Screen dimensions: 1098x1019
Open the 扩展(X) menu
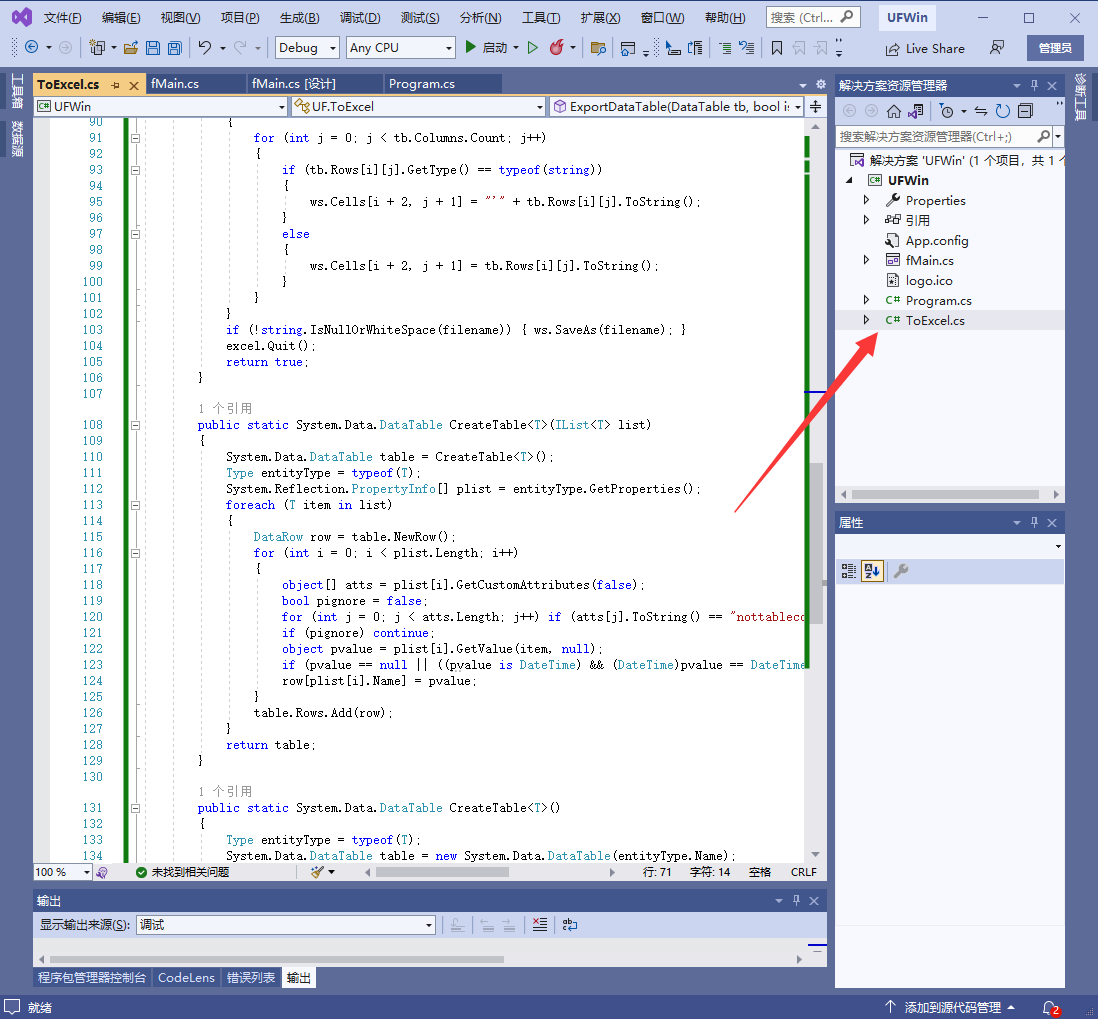(x=600, y=18)
